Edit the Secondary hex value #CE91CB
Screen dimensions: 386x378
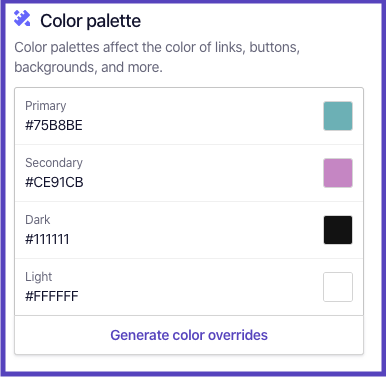click(x=54, y=183)
